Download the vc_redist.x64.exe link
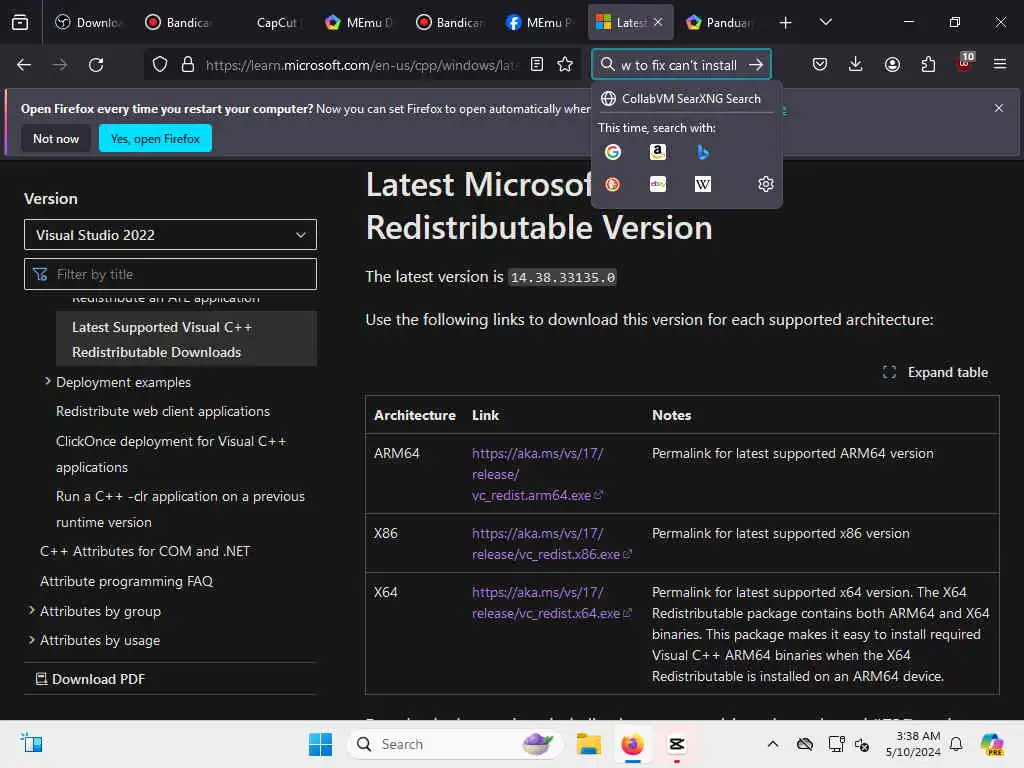Image resolution: width=1024 pixels, height=768 pixels. point(551,603)
